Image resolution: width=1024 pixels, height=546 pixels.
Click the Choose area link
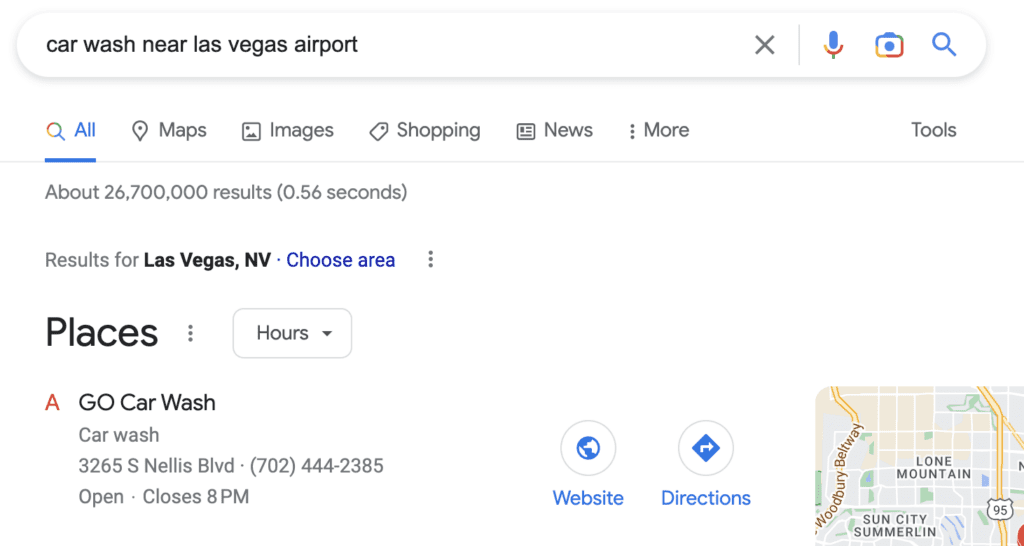pyautogui.click(x=340, y=260)
